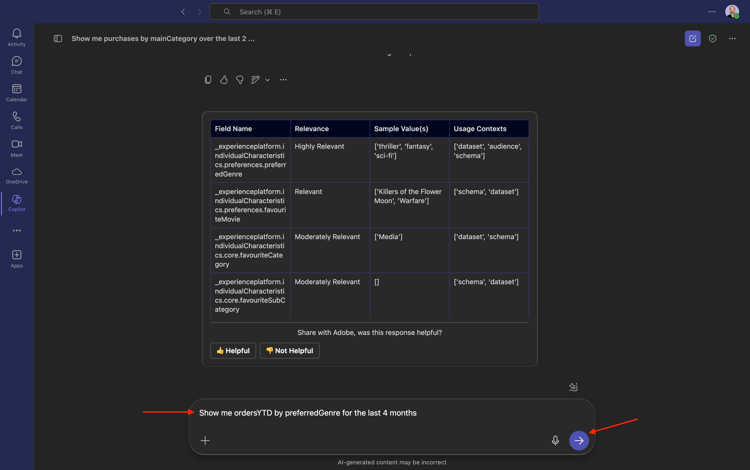The height and width of the screenshot is (470, 750).
Task: Go back with the left arrow
Action: [x=183, y=11]
